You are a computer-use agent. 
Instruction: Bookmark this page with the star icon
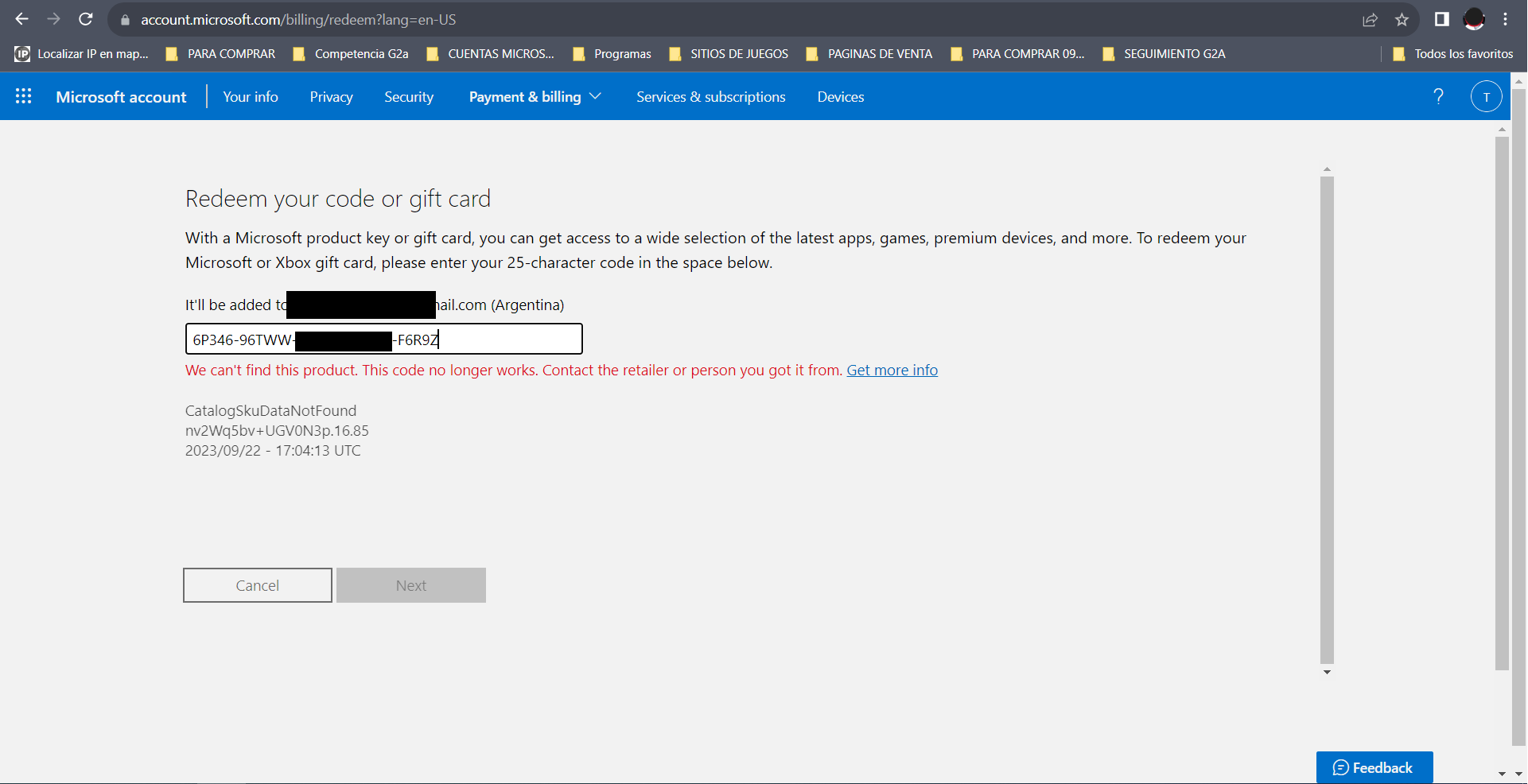click(1402, 20)
